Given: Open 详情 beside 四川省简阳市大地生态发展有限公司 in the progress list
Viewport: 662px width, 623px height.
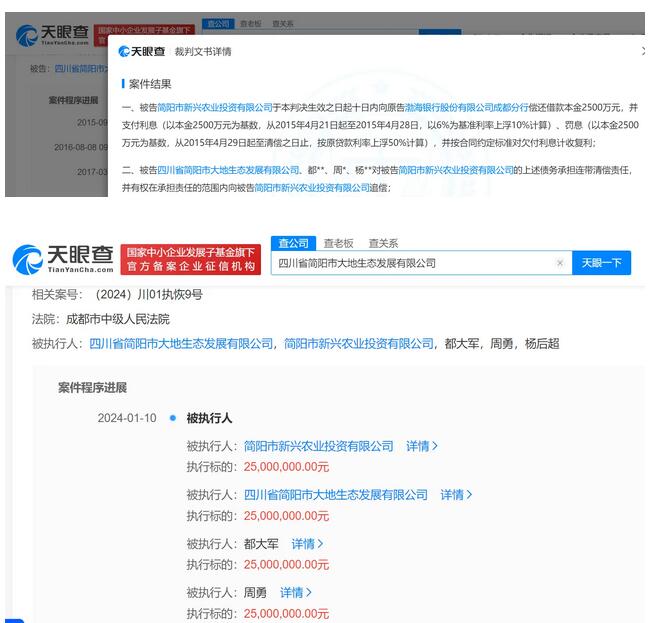Looking at the screenshot, I should tap(456, 495).
